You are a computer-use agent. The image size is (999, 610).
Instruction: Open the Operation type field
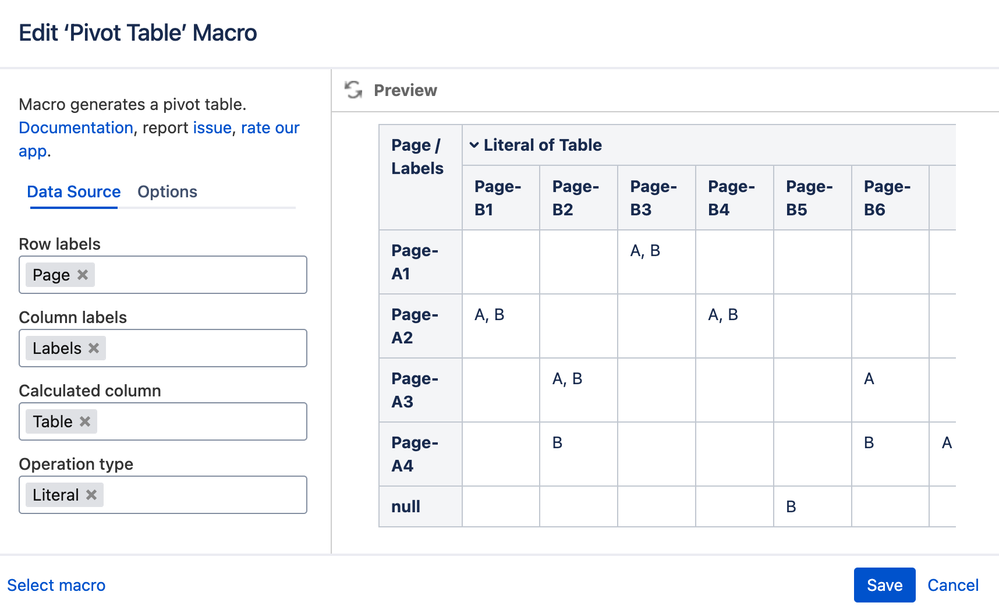pos(200,495)
